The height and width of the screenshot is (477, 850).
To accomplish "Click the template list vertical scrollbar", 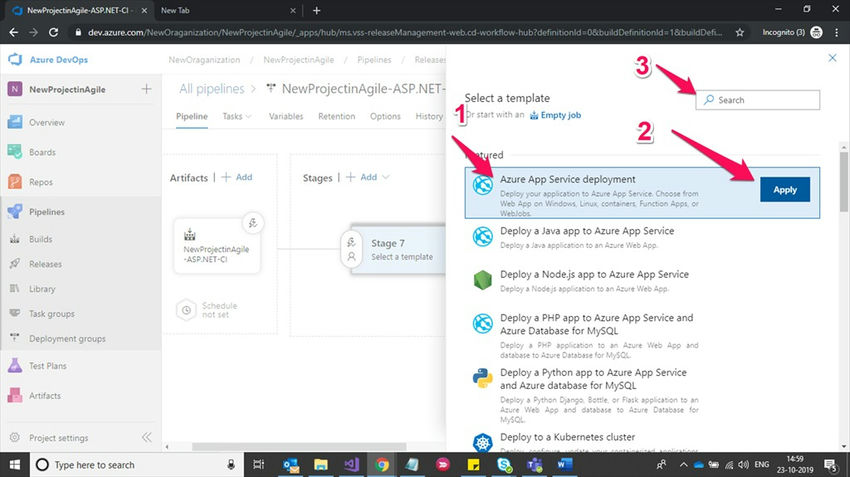I will click(x=843, y=182).
